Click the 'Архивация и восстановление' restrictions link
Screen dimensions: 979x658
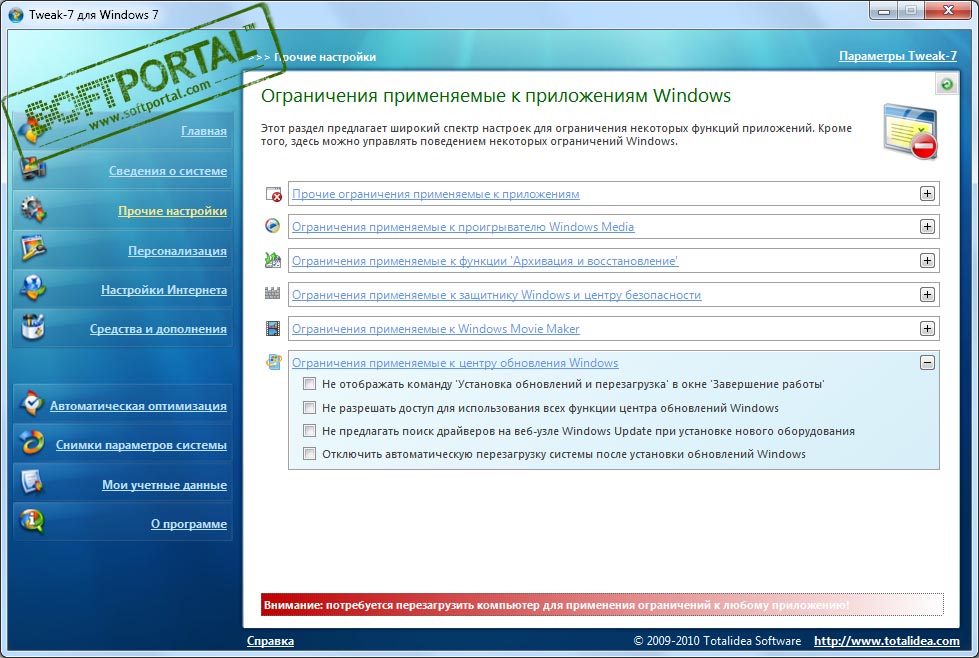pos(485,261)
